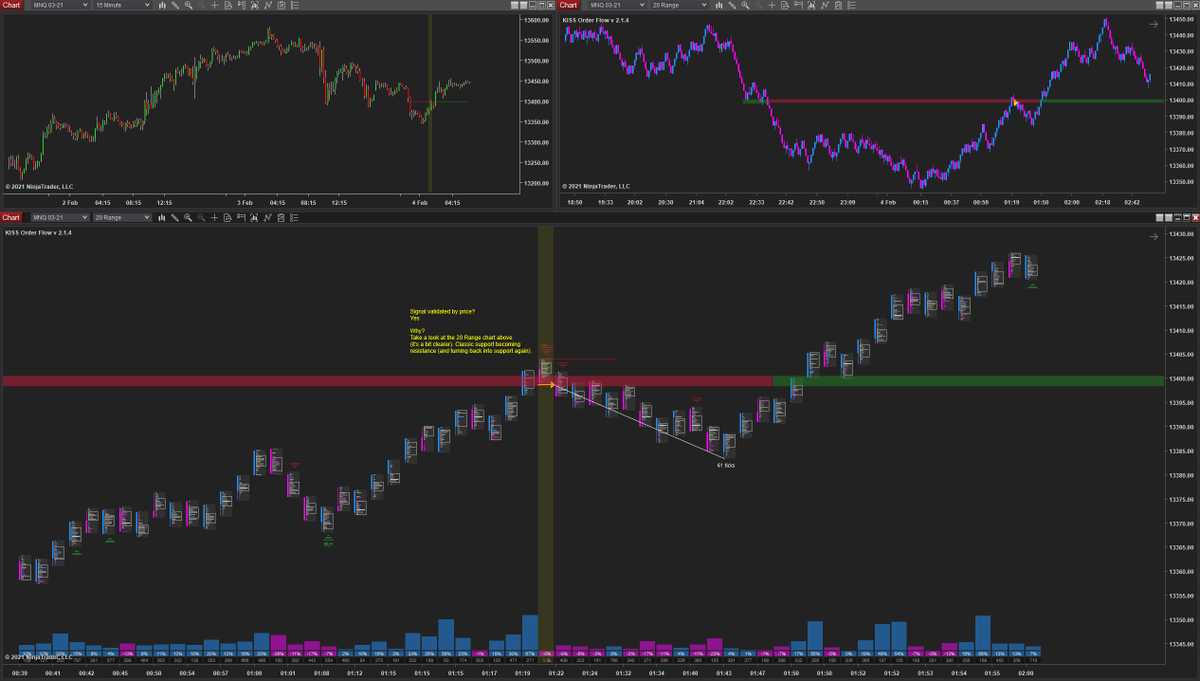Open Data Box in top-right Range chart
This screenshot has height=681, width=1200.
click(x=785, y=5)
